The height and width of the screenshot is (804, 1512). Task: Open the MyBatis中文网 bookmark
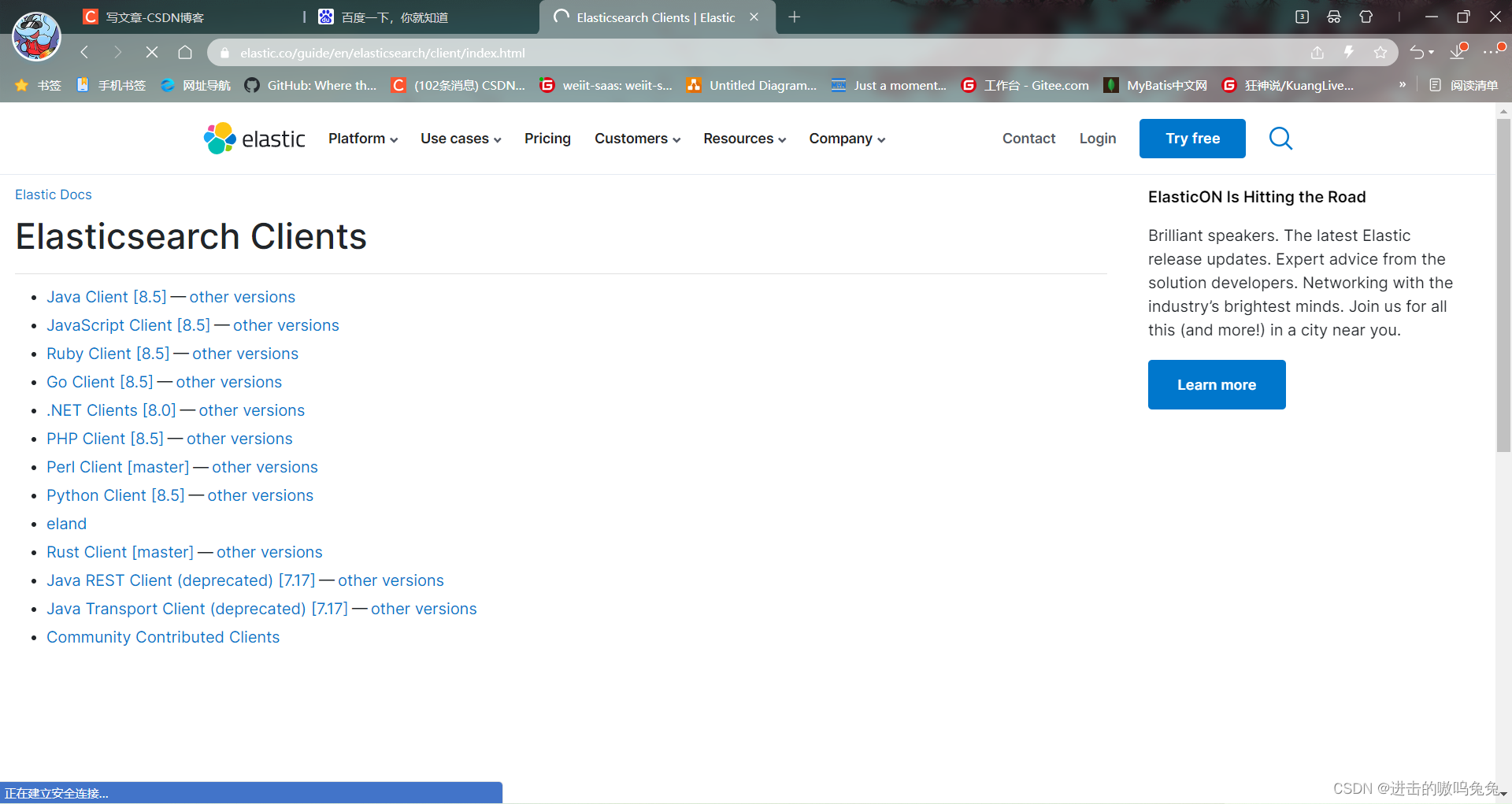point(1155,85)
